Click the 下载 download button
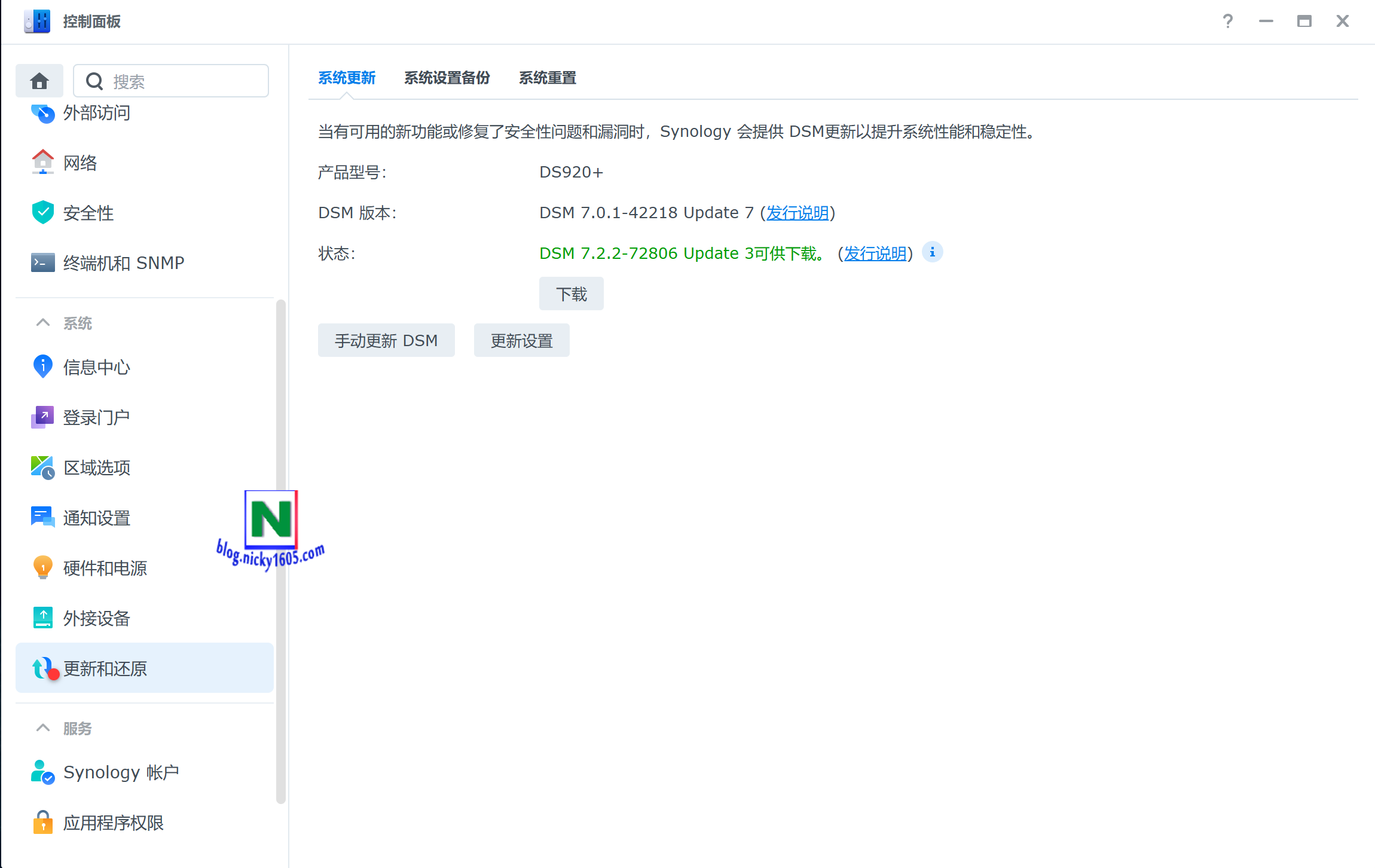Screen dimensions: 1375x868 571,294
